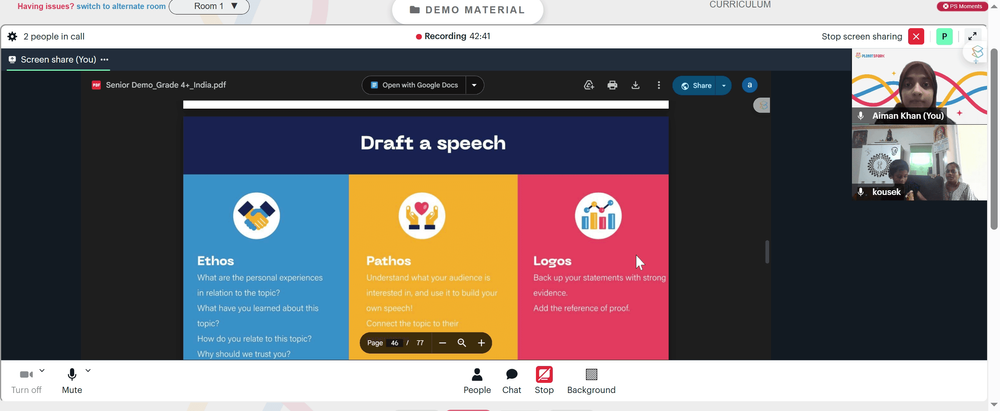Open the Room 1 dropdown
This screenshot has height=411, width=1000.
click(x=209, y=6)
